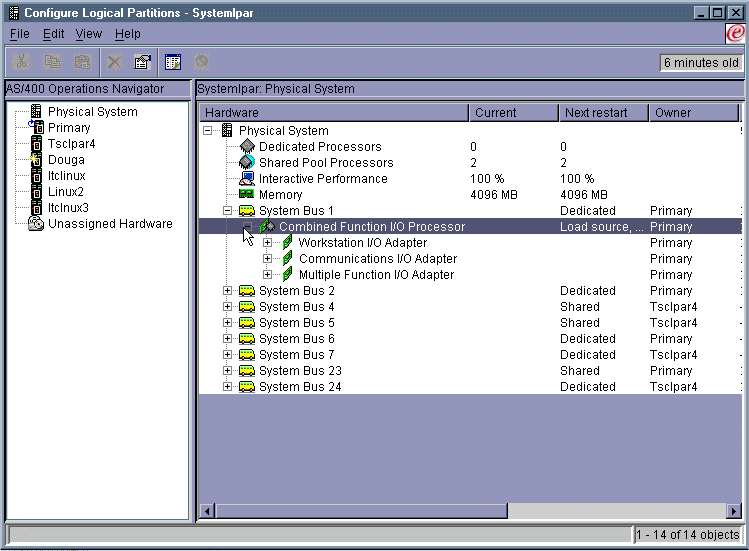Select the Unassigned Hardware icon
The width and height of the screenshot is (749, 551).
(x=36, y=224)
